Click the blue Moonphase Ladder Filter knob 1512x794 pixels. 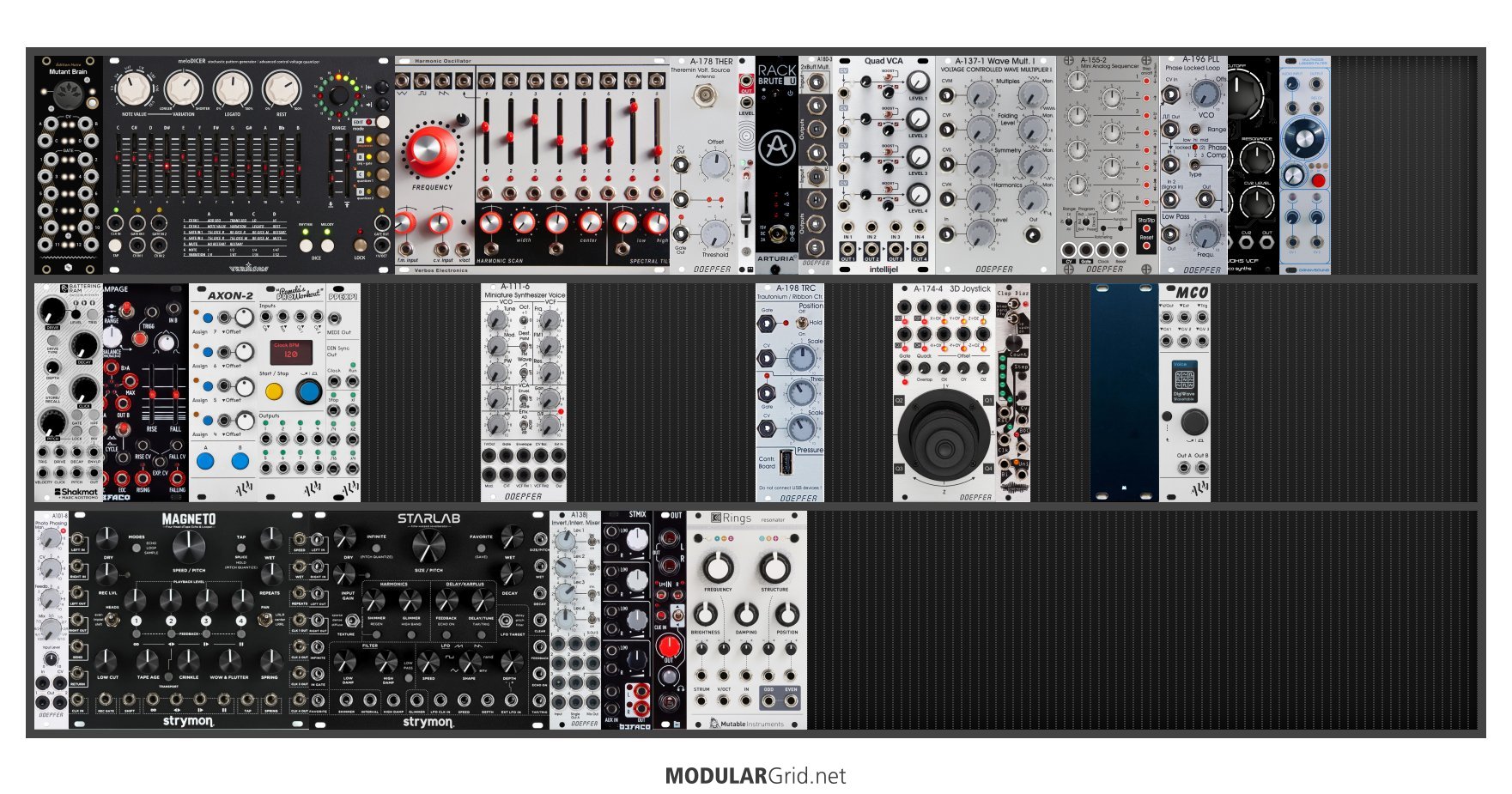1303,139
